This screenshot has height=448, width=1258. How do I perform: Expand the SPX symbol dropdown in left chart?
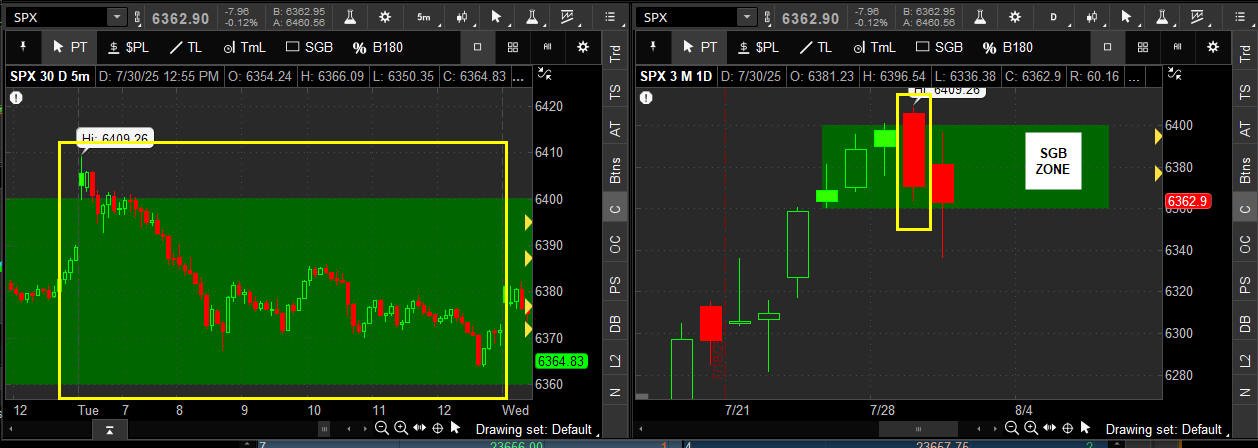(x=116, y=17)
